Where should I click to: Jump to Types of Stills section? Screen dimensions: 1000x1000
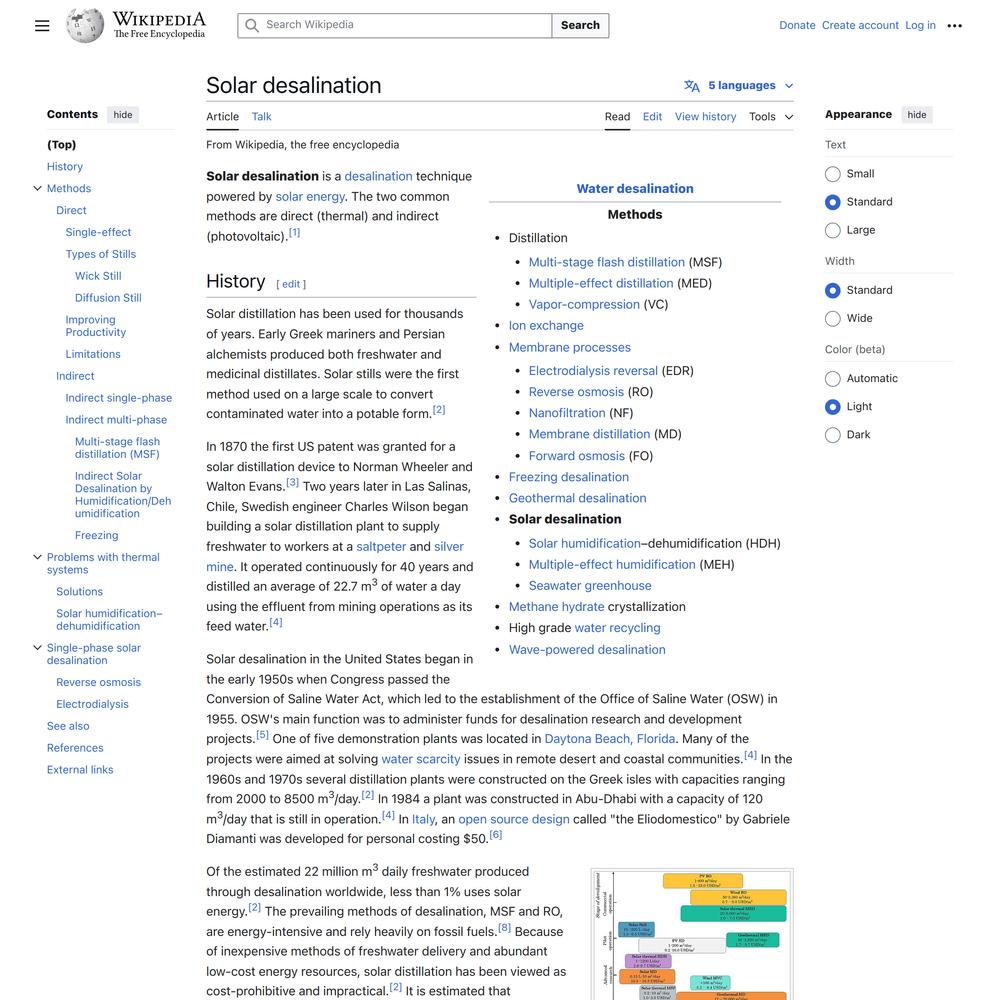coord(101,254)
